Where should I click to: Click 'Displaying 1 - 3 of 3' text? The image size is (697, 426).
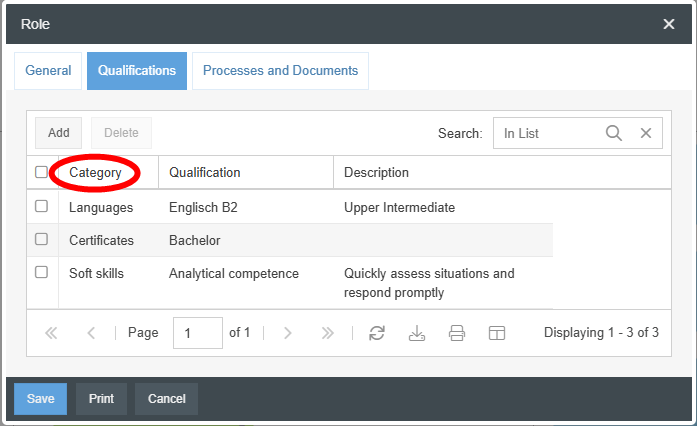point(601,333)
